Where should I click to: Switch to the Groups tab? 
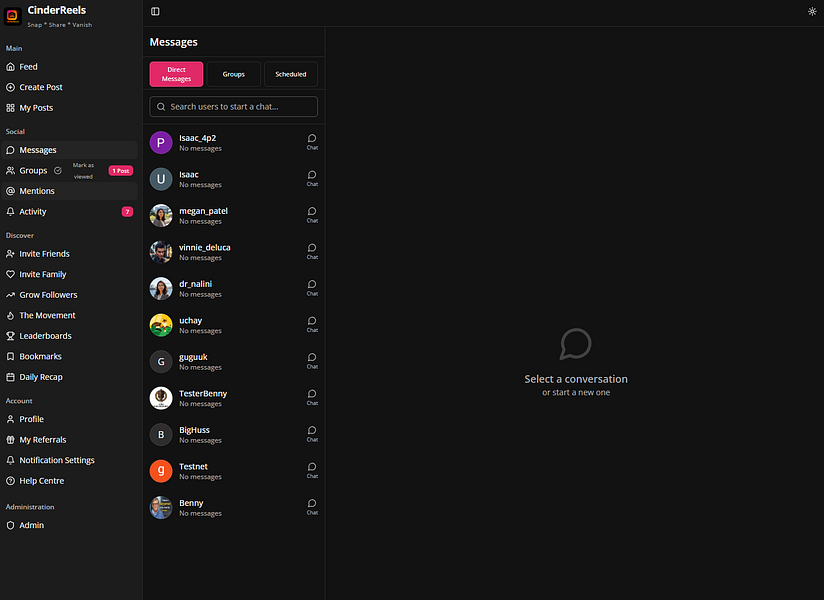point(233,74)
